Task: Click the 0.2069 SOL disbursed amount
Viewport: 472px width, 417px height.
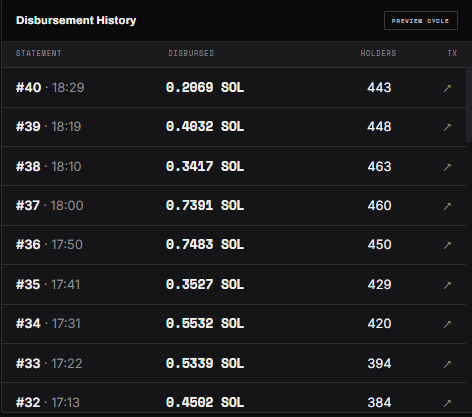Action: [x=205, y=88]
